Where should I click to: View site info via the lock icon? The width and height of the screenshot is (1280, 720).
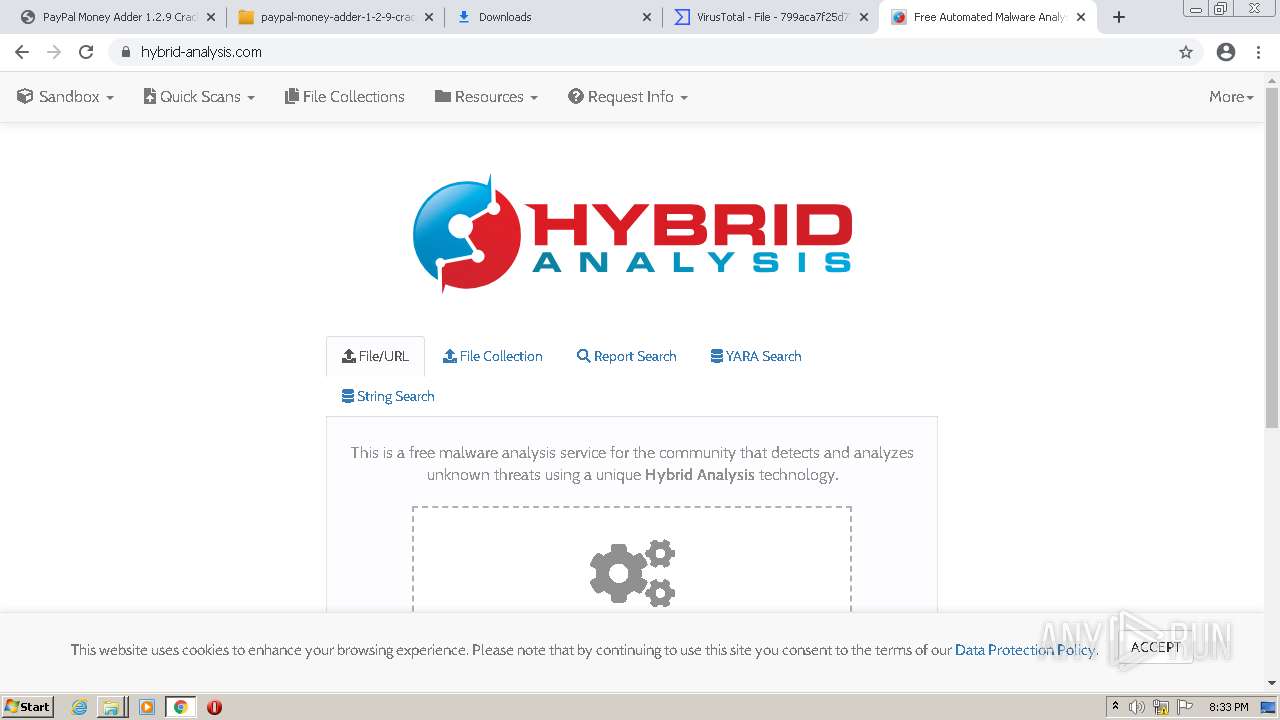click(125, 52)
